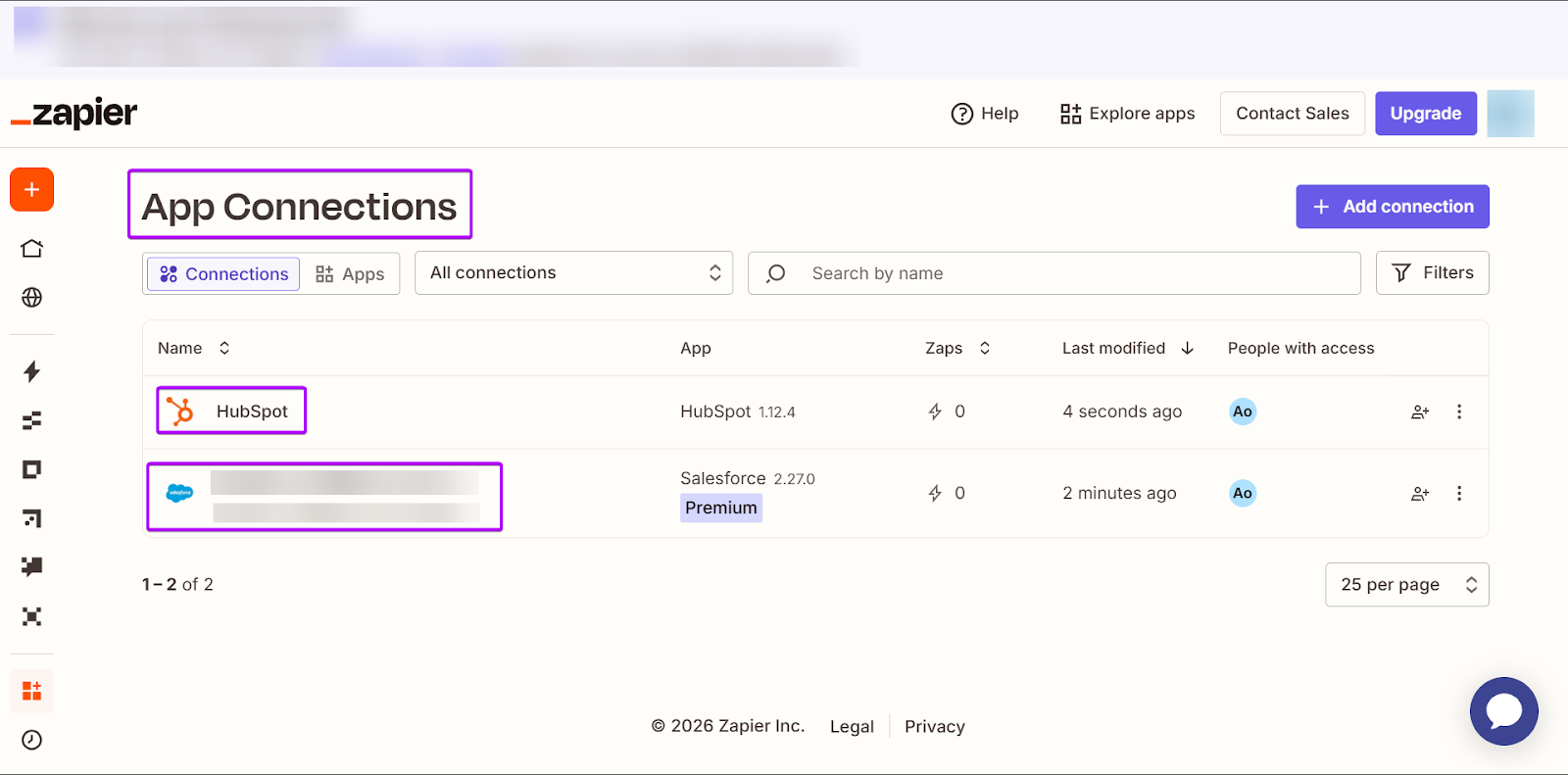Viewport: 1568px width, 775px height.
Task: Open the Privacy link
Action: pyautogui.click(x=934, y=726)
